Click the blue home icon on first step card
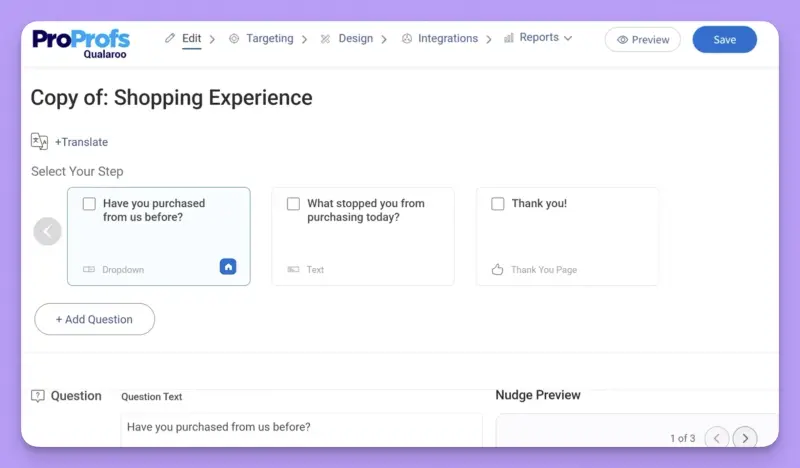This screenshot has height=468, width=800. (x=228, y=266)
